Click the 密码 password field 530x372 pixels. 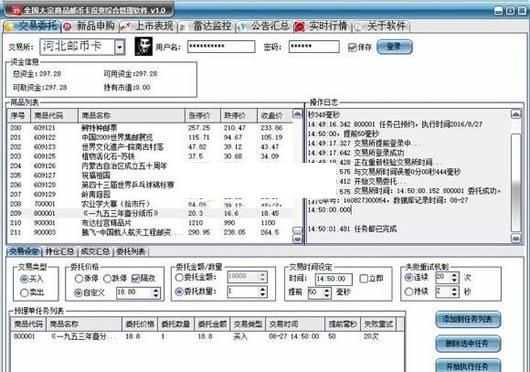pyautogui.click(x=314, y=47)
